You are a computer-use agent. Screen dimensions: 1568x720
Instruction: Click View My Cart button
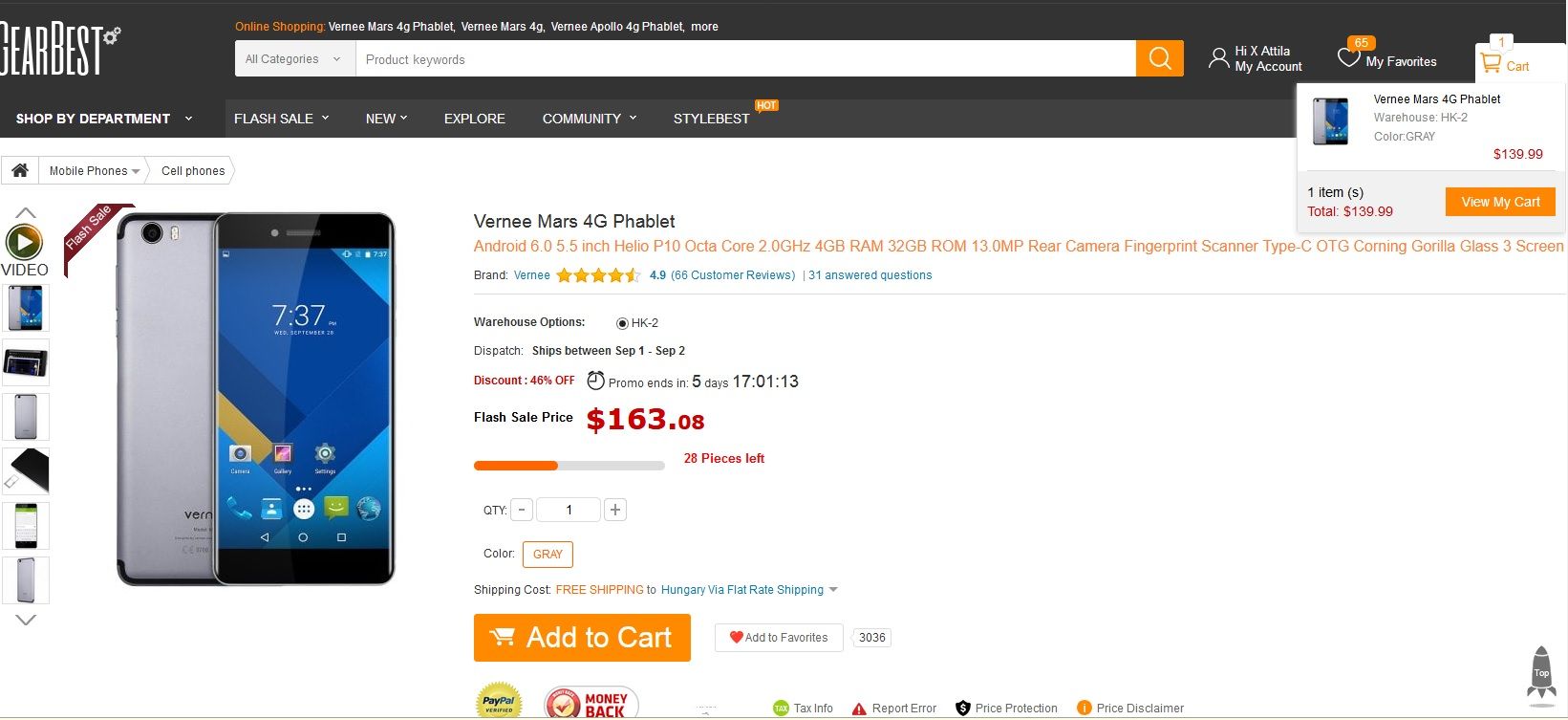click(x=1500, y=202)
